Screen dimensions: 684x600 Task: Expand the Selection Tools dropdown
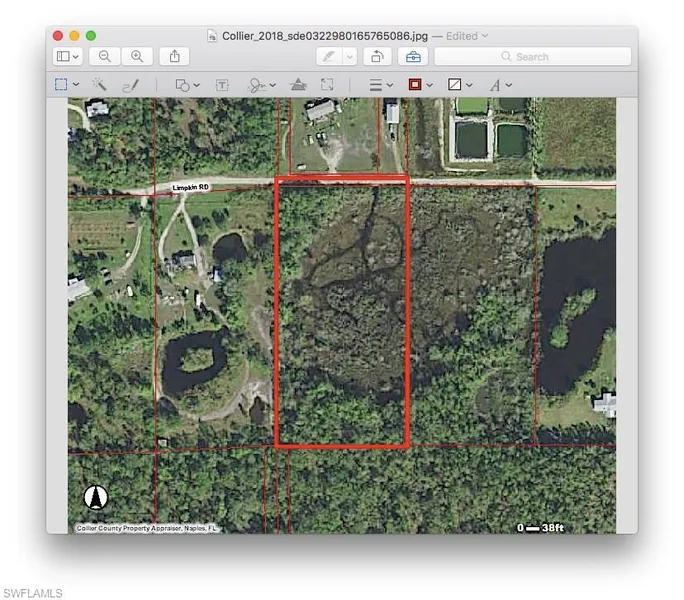67,86
